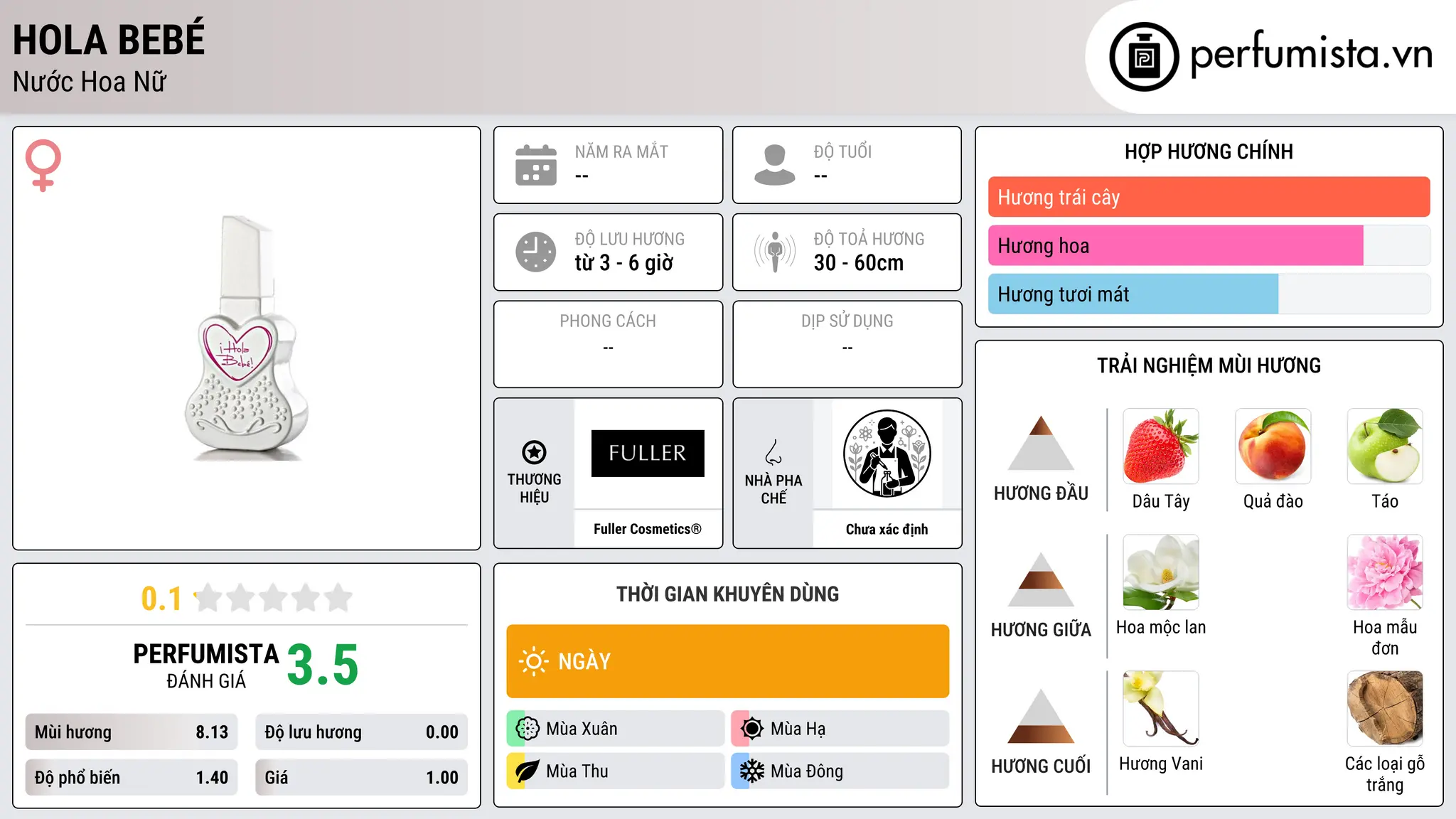
Task: Select the Táo green apple note image
Action: pos(1385,446)
